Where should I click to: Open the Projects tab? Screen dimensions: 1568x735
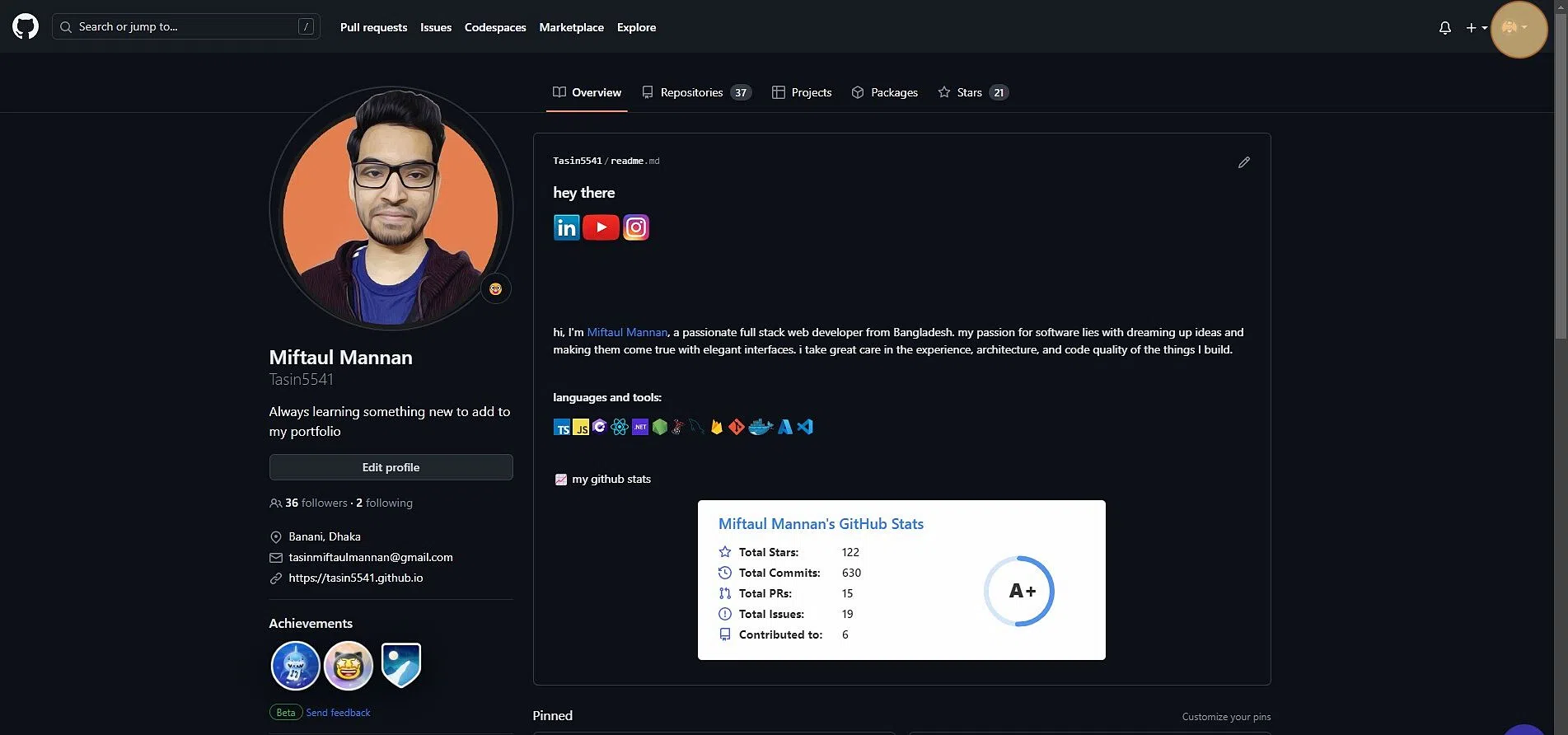(802, 92)
